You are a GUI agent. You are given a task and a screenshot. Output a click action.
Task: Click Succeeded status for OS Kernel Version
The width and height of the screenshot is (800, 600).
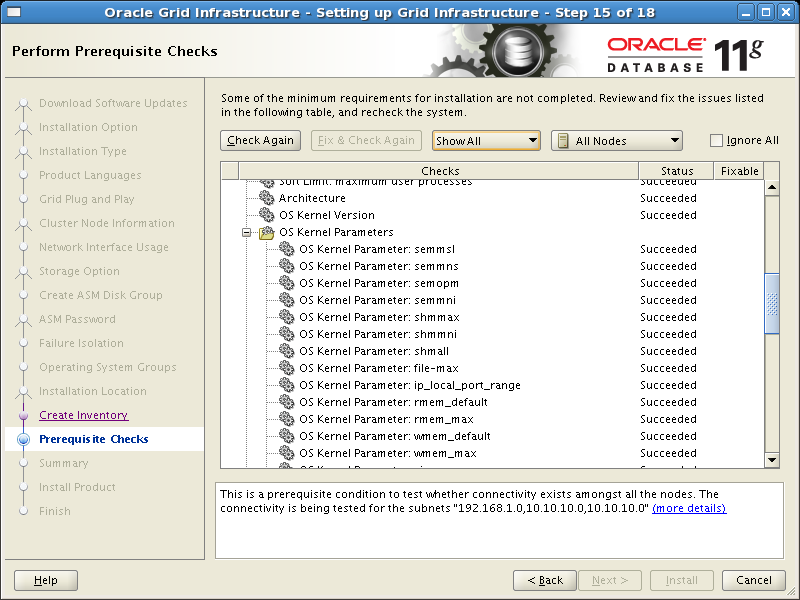pos(668,215)
